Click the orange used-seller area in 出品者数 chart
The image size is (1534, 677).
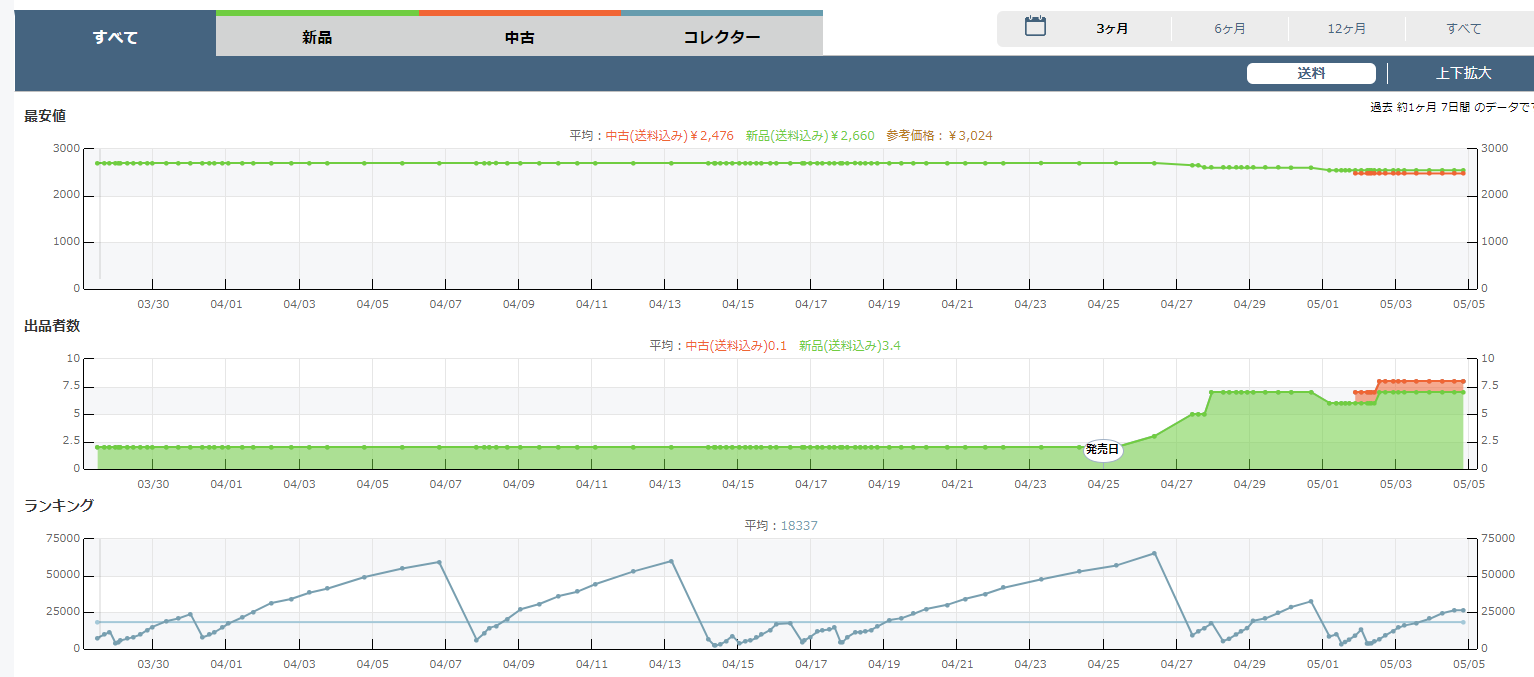coord(1420,386)
